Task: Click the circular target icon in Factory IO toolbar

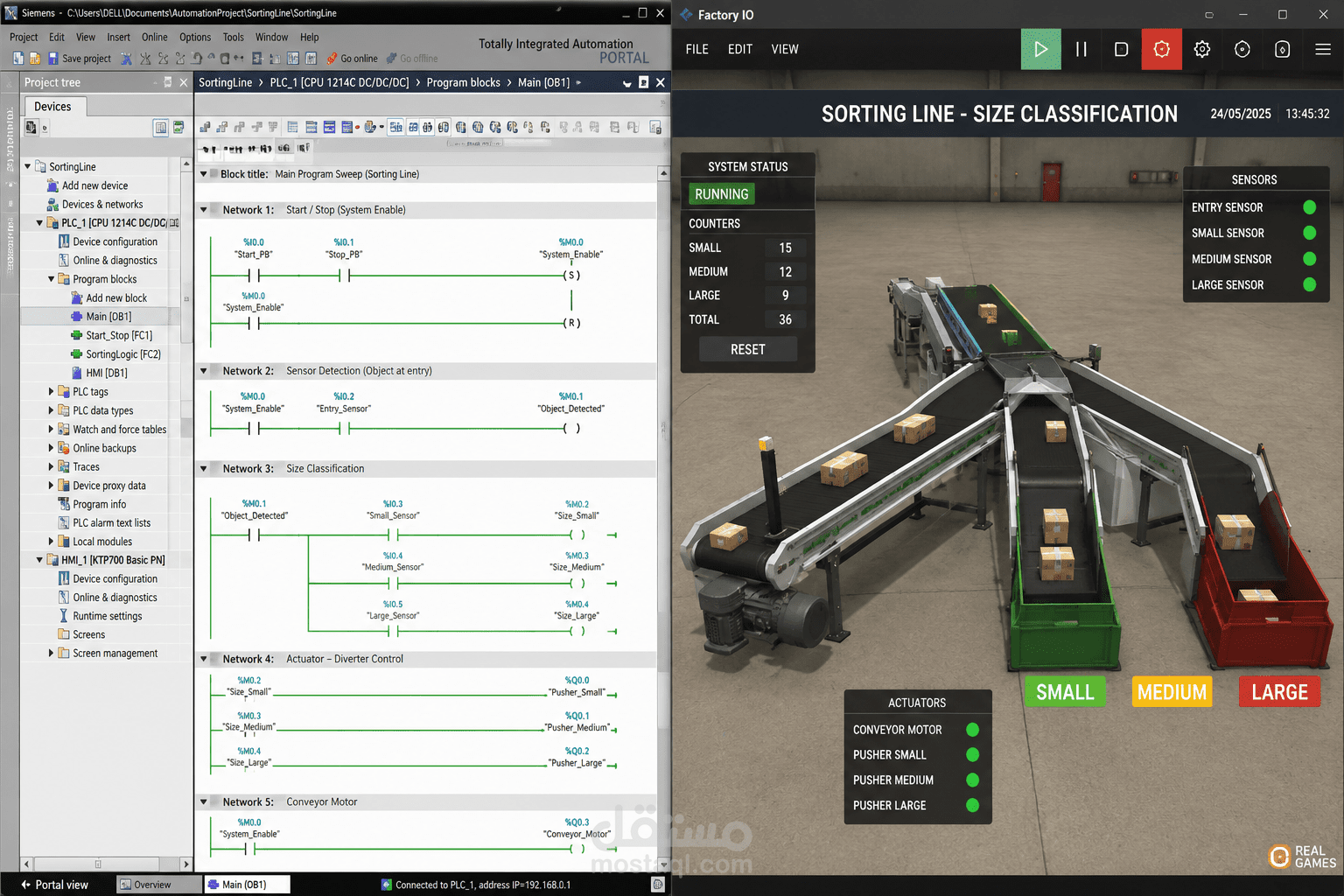Action: pyautogui.click(x=1242, y=49)
